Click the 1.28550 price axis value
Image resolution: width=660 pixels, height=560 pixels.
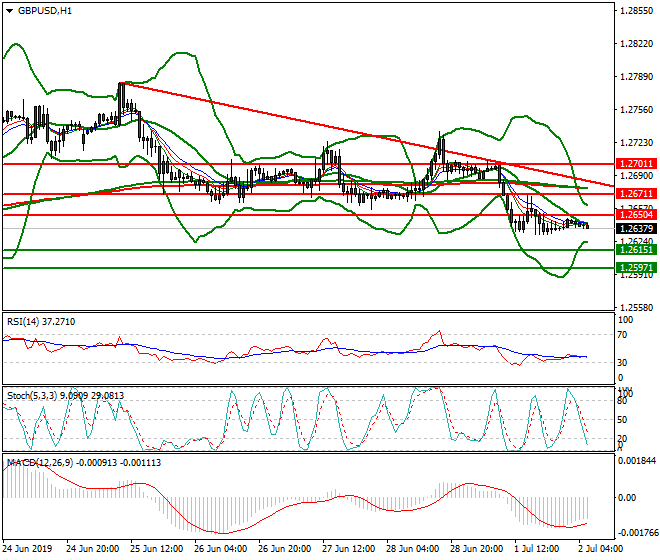(637, 11)
